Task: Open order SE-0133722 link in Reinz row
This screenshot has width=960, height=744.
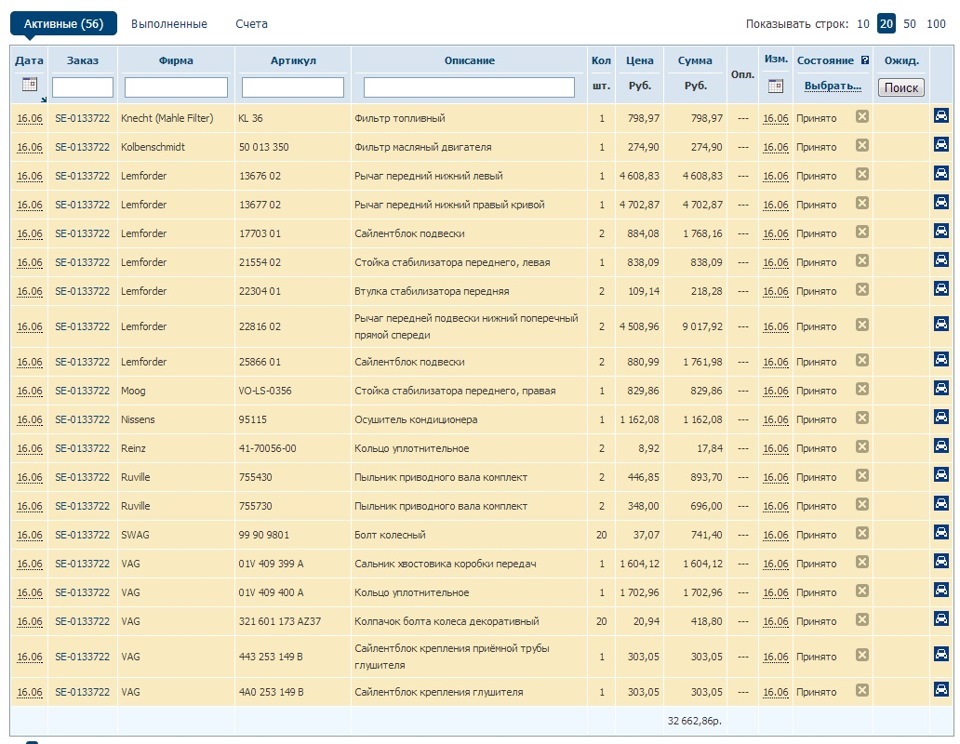Action: [x=82, y=449]
